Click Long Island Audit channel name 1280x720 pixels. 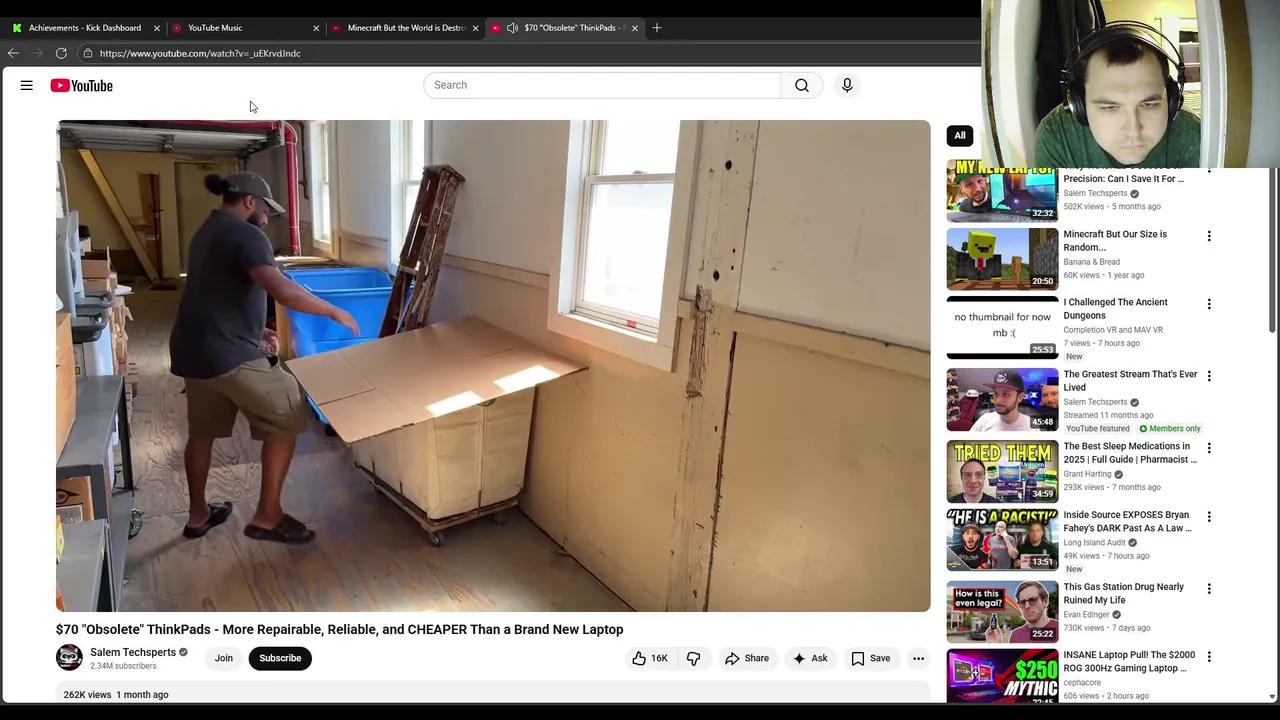click(1095, 542)
